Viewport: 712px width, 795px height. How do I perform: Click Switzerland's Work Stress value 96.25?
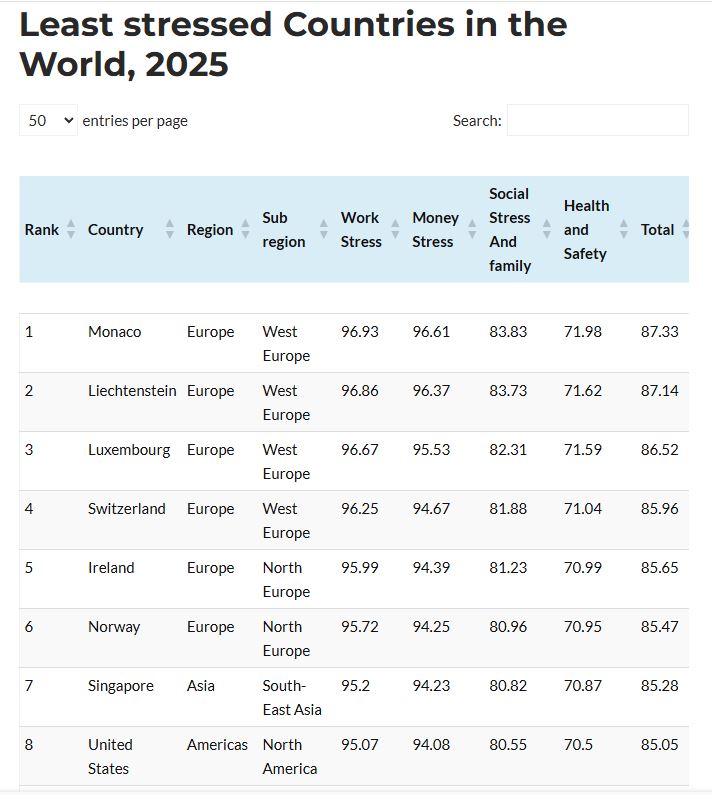[x=360, y=509]
